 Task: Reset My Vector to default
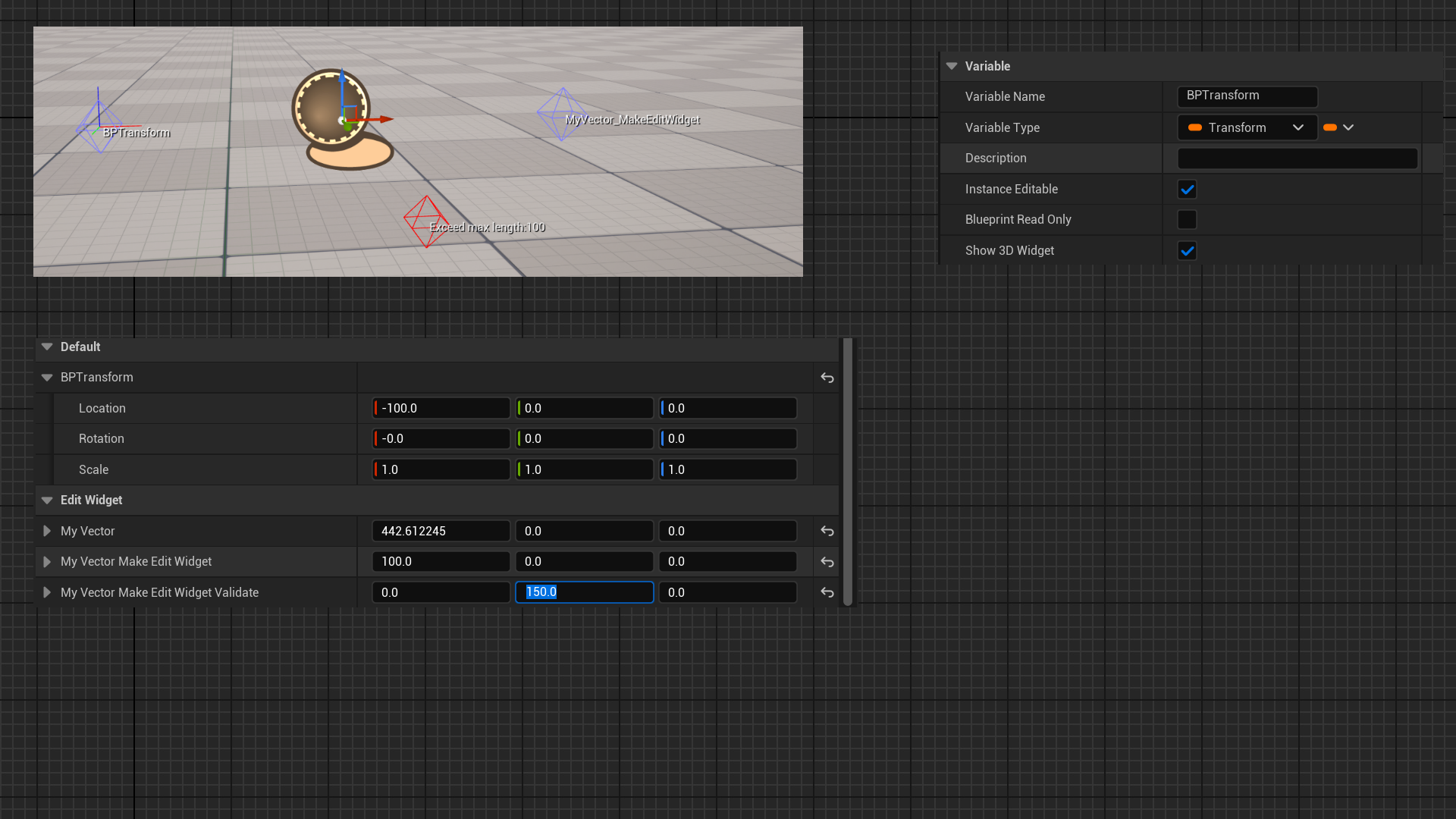tap(827, 531)
